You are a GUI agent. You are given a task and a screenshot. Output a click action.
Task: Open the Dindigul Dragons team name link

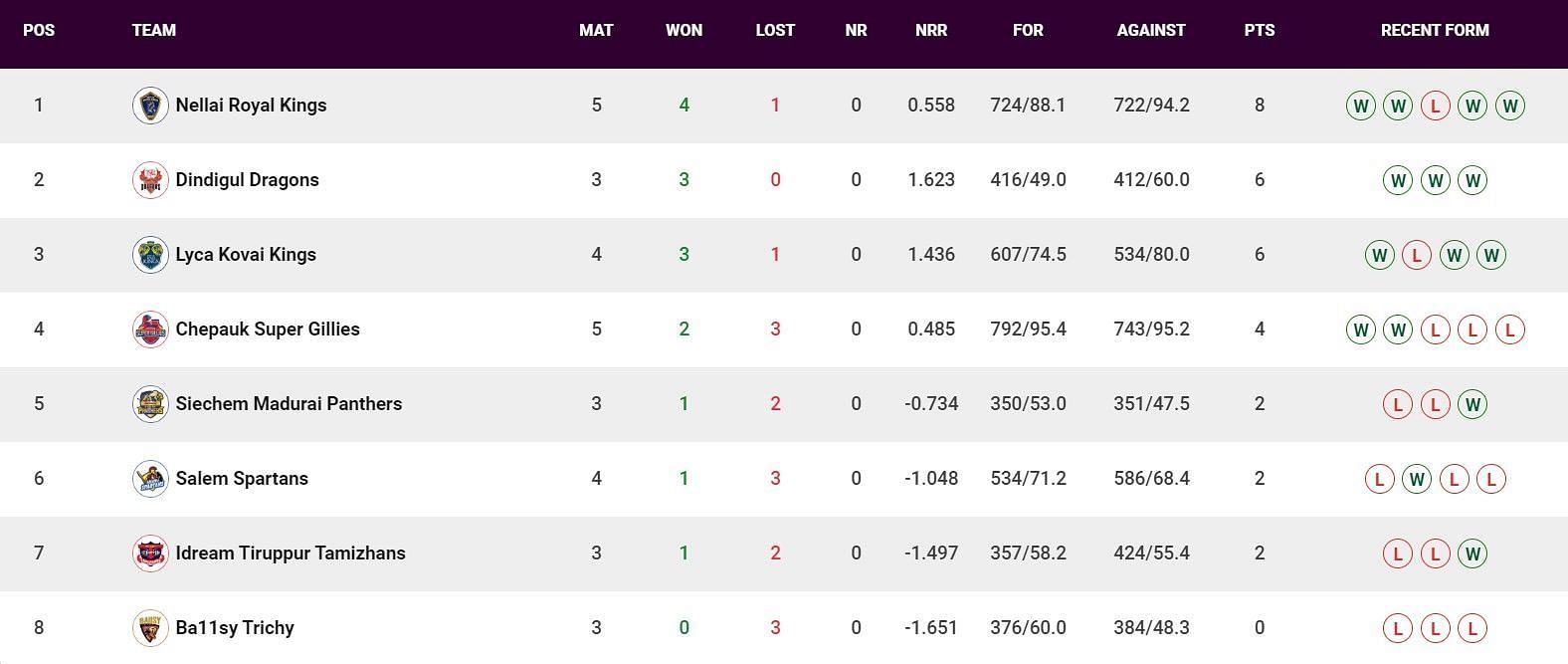coord(248,180)
